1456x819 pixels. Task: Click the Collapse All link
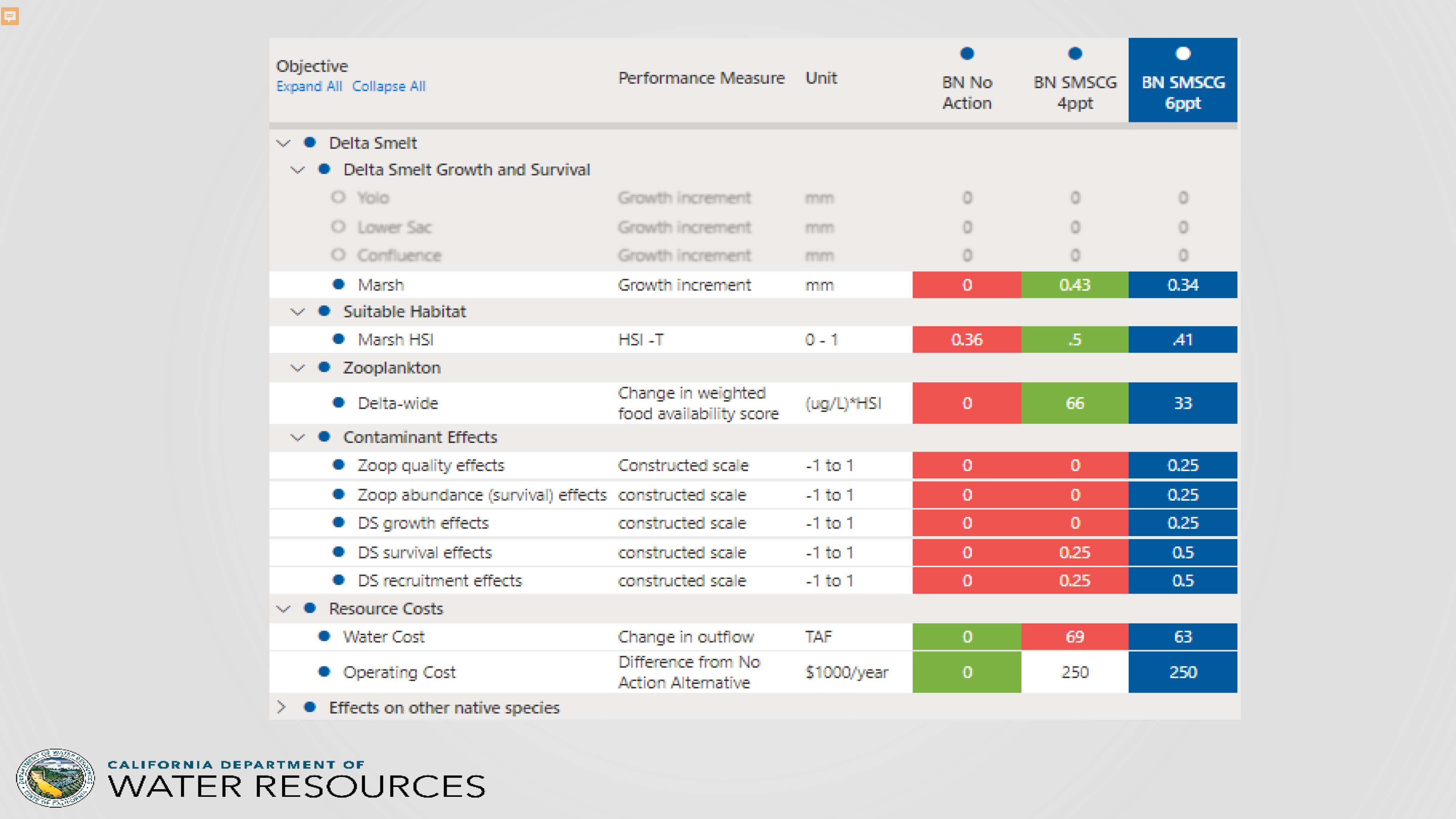389,87
